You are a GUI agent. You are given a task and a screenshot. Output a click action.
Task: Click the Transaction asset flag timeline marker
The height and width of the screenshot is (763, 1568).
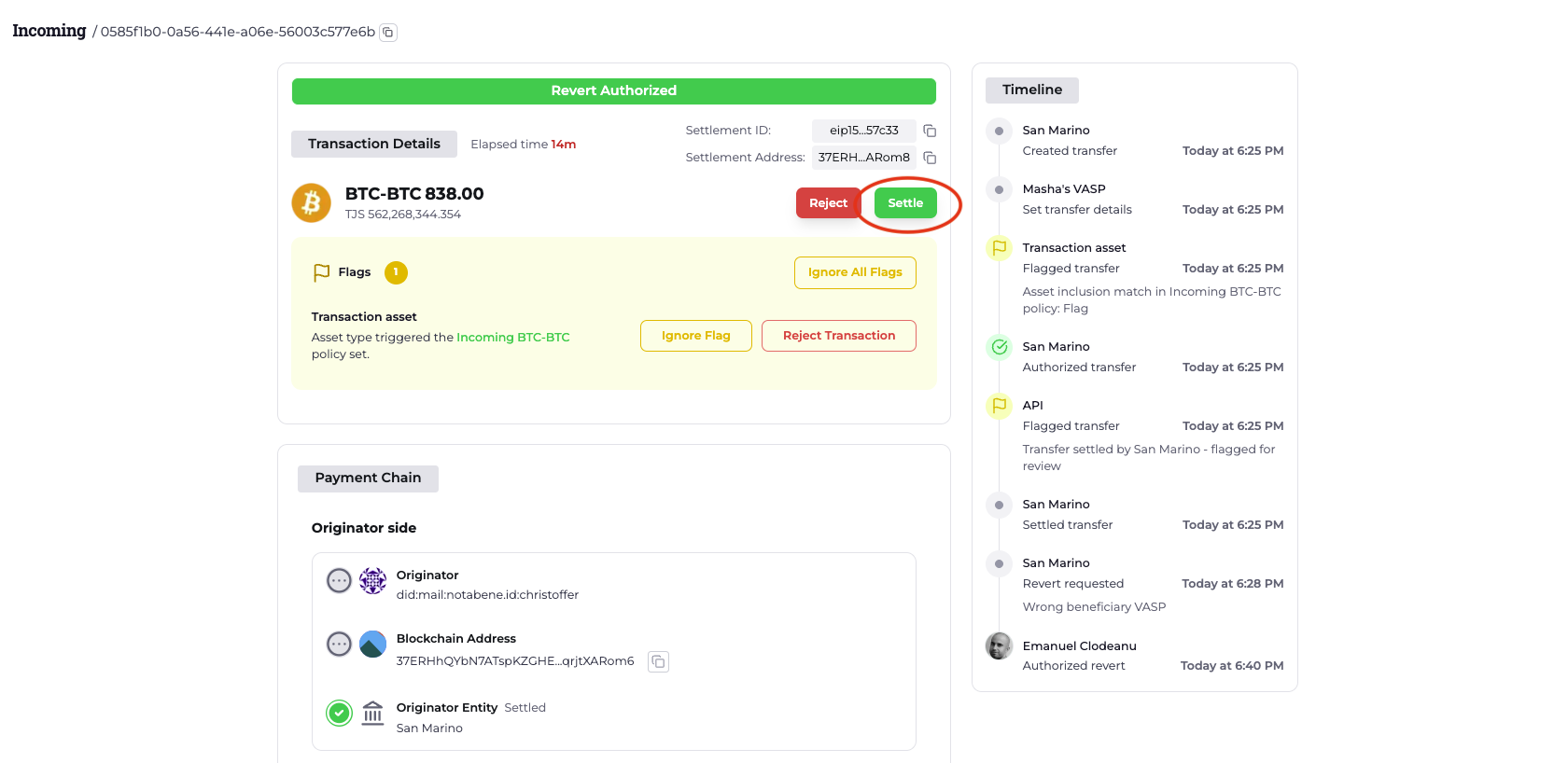click(x=1000, y=248)
